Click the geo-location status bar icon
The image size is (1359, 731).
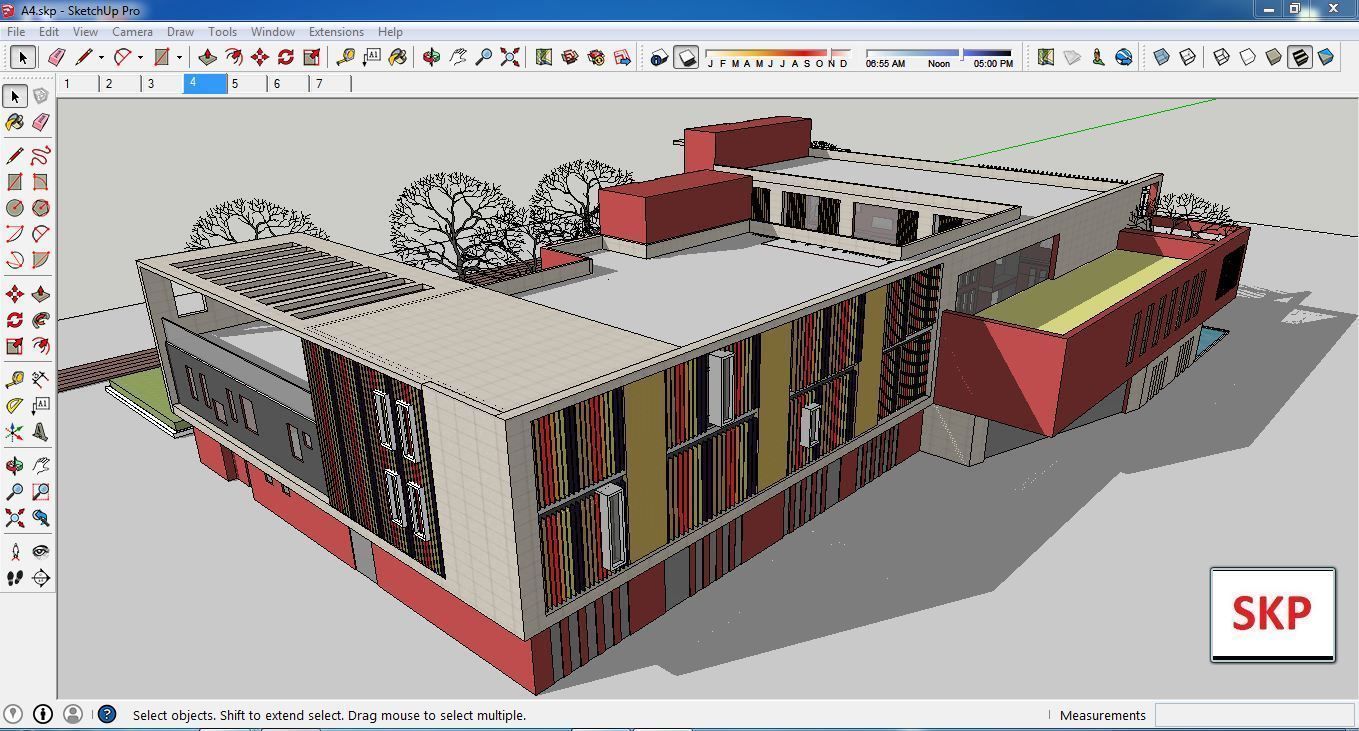coord(13,714)
